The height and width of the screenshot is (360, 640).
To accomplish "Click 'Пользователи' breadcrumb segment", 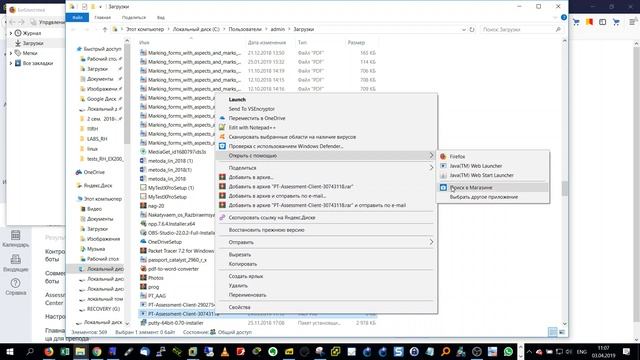I will tap(245, 29).
